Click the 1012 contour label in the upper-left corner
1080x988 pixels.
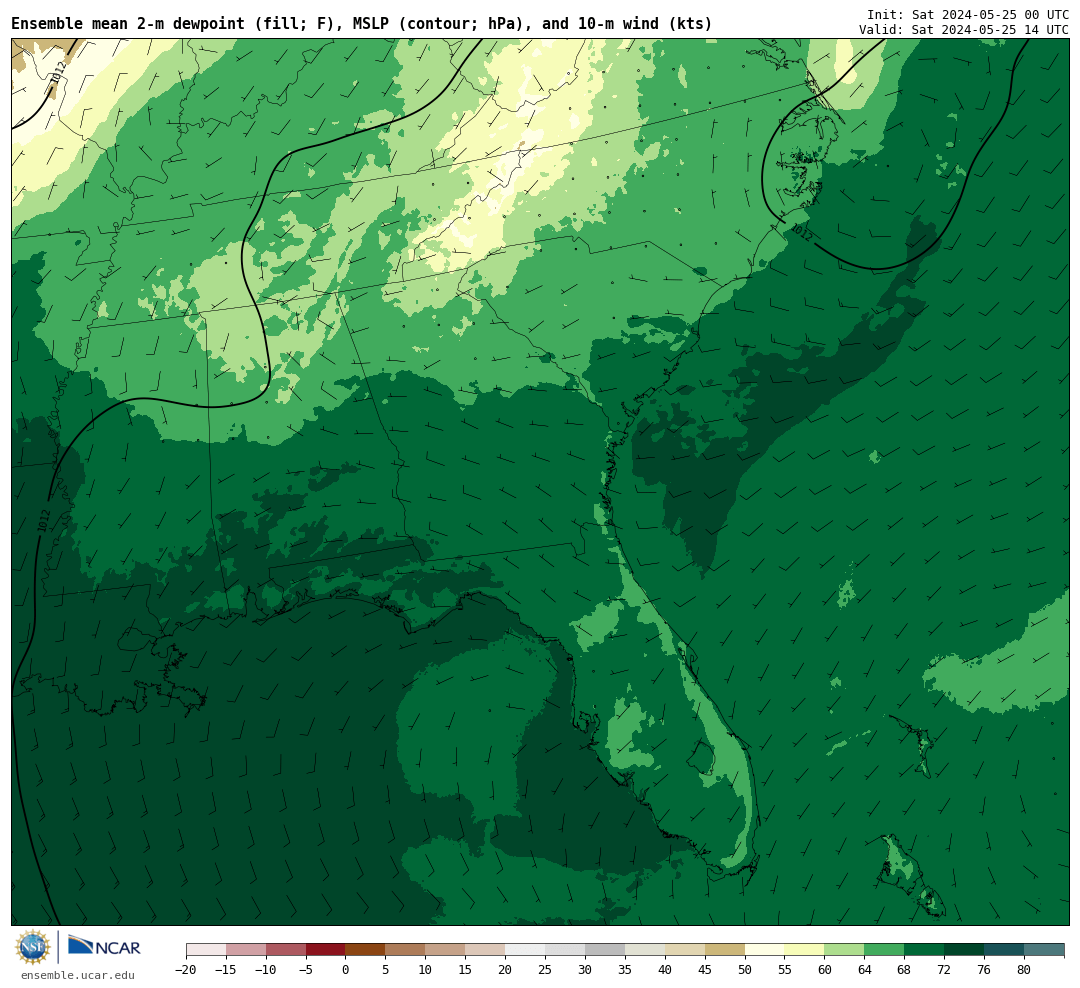[59, 74]
